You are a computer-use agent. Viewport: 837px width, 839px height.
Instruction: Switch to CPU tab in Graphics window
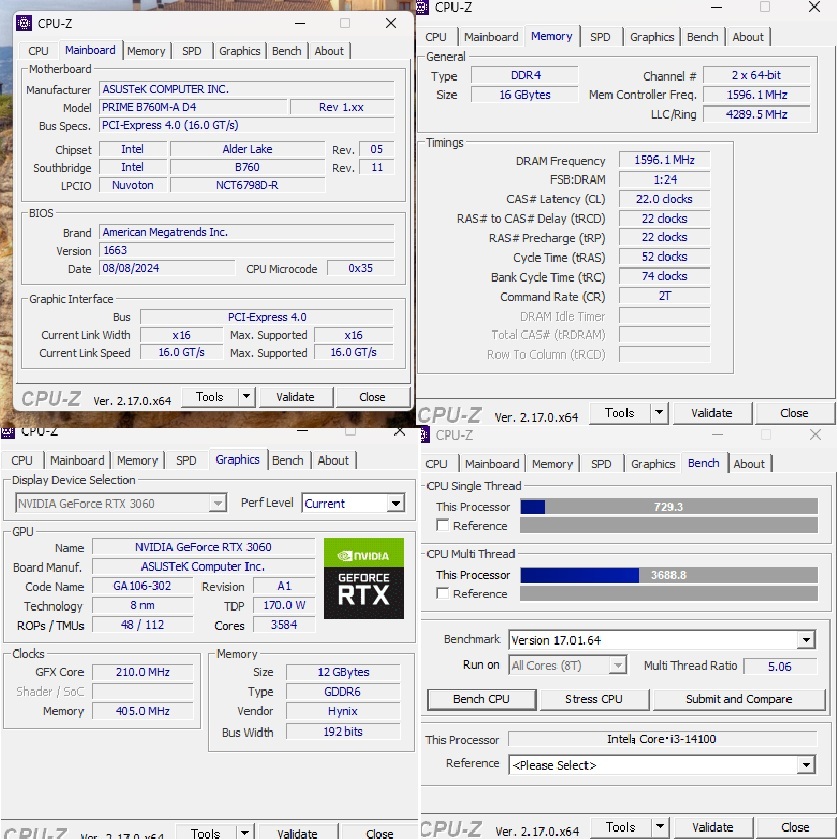[22, 460]
